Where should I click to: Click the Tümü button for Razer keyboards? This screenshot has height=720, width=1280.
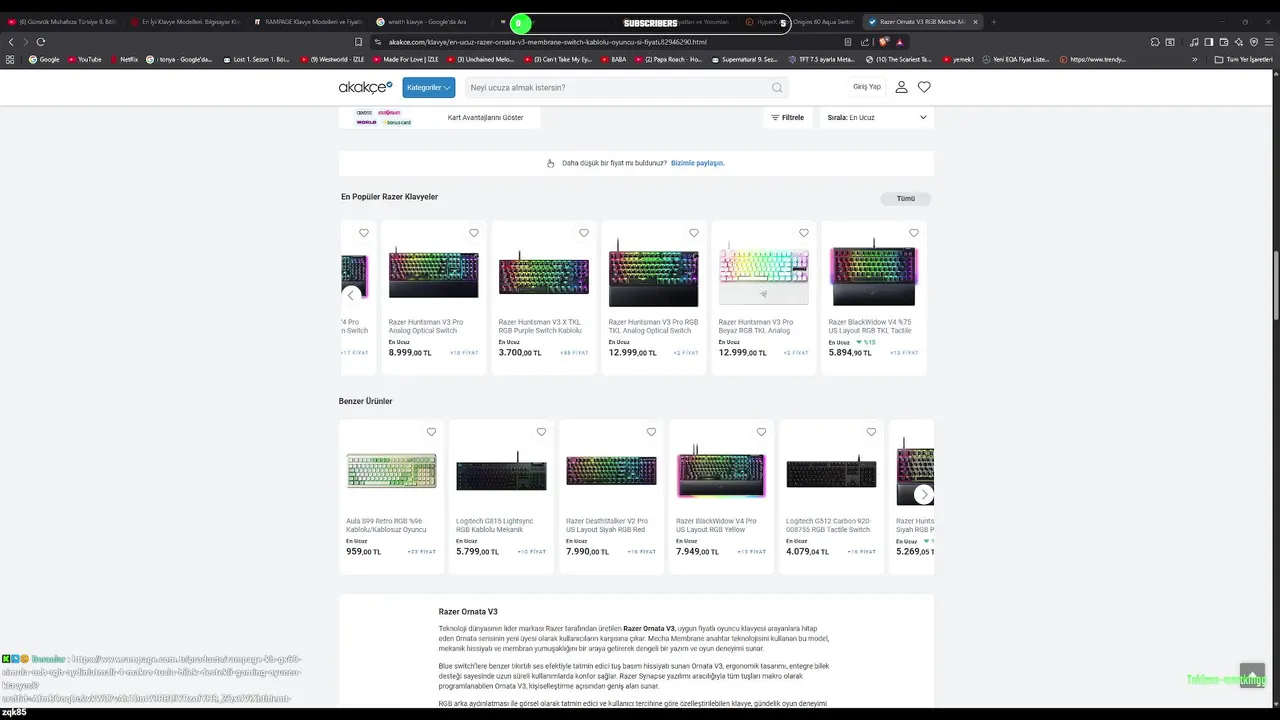[906, 198]
